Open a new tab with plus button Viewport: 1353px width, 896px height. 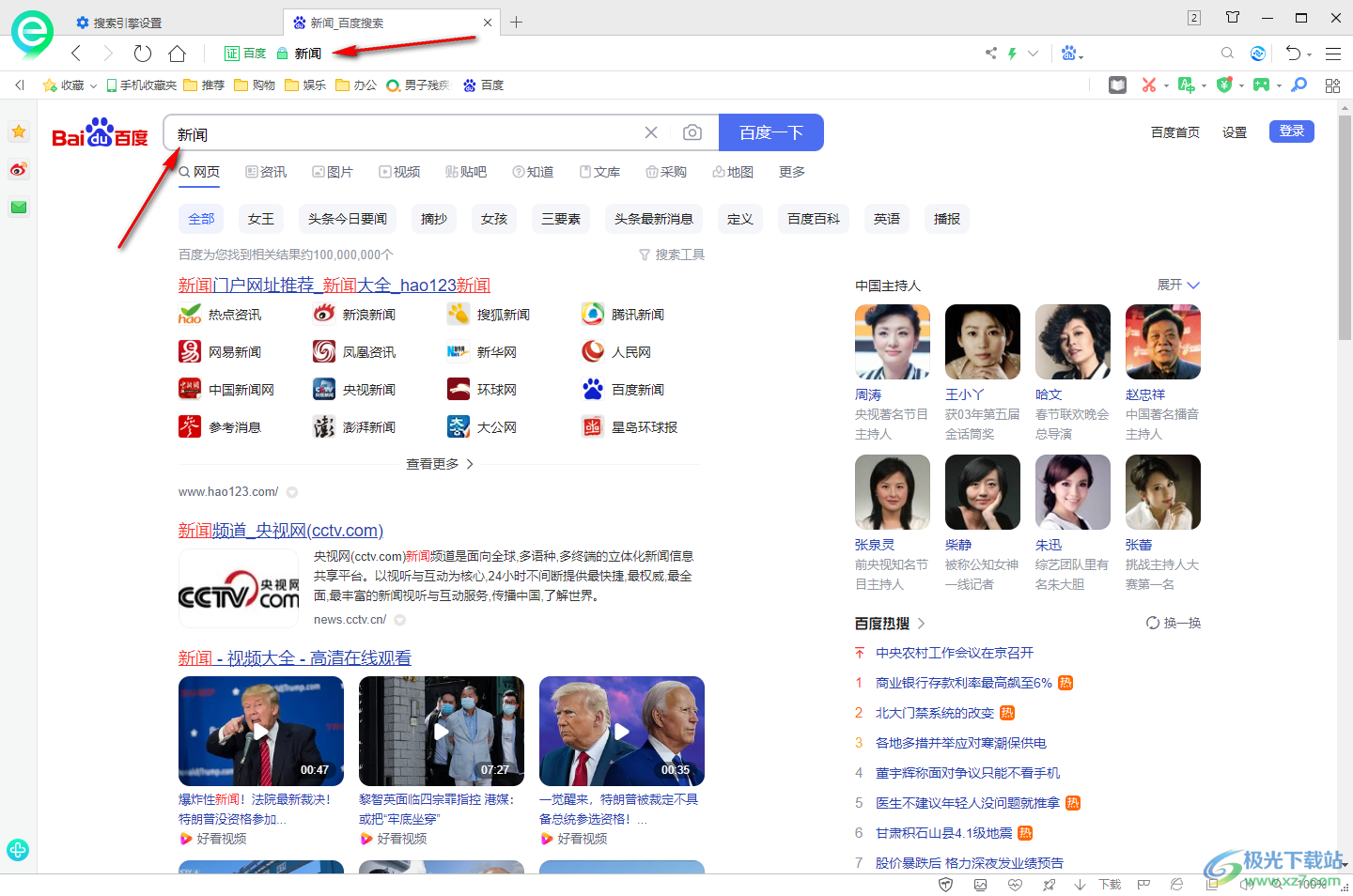(x=516, y=23)
